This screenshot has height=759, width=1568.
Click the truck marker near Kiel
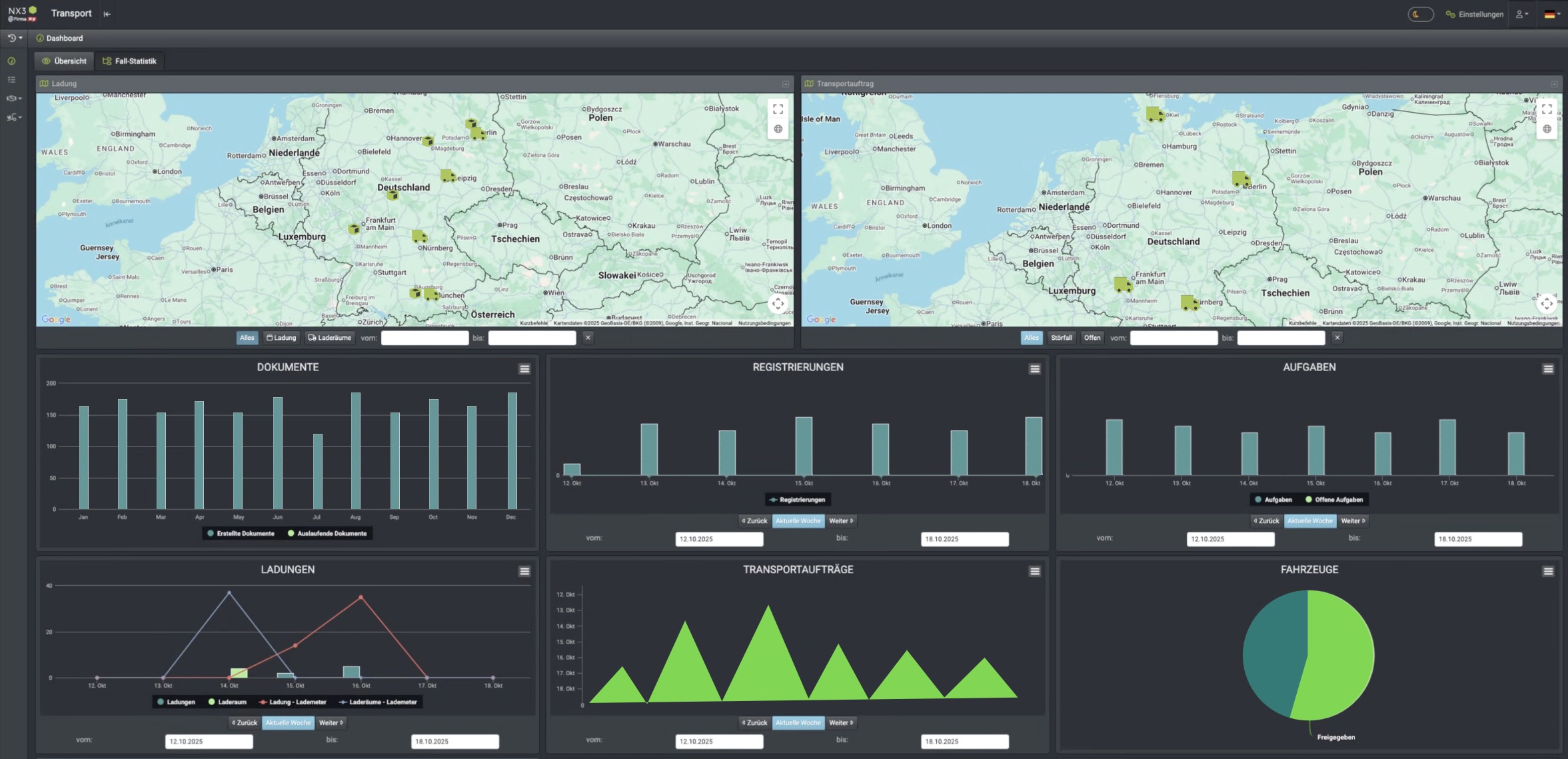(x=1155, y=115)
